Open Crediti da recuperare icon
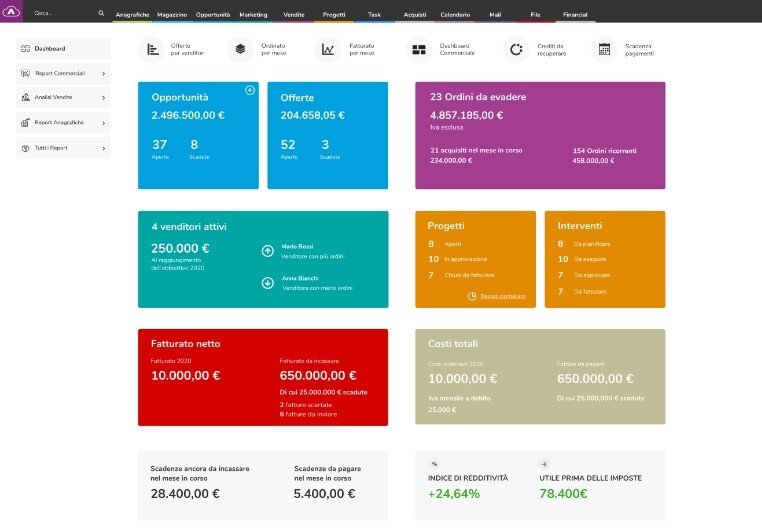The height and width of the screenshot is (530, 762). point(515,49)
